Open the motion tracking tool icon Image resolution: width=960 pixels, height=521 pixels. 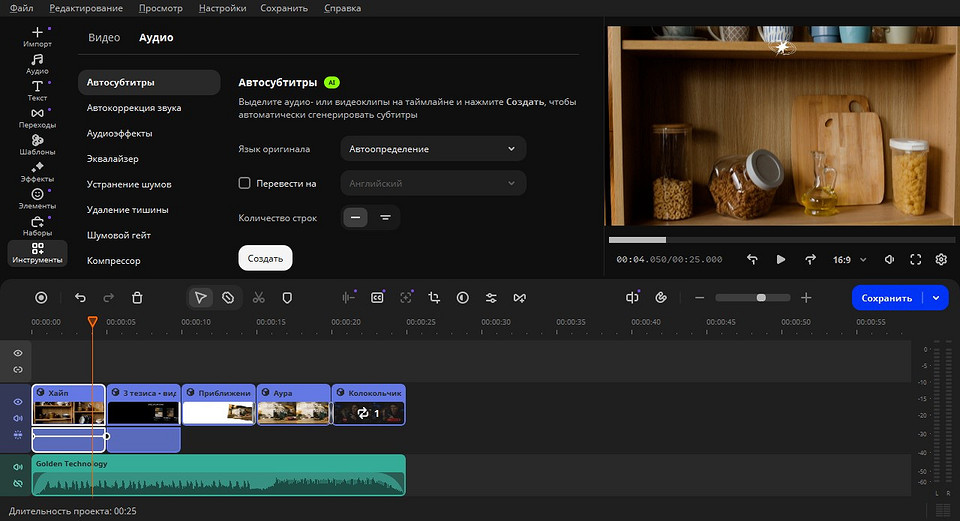point(406,298)
